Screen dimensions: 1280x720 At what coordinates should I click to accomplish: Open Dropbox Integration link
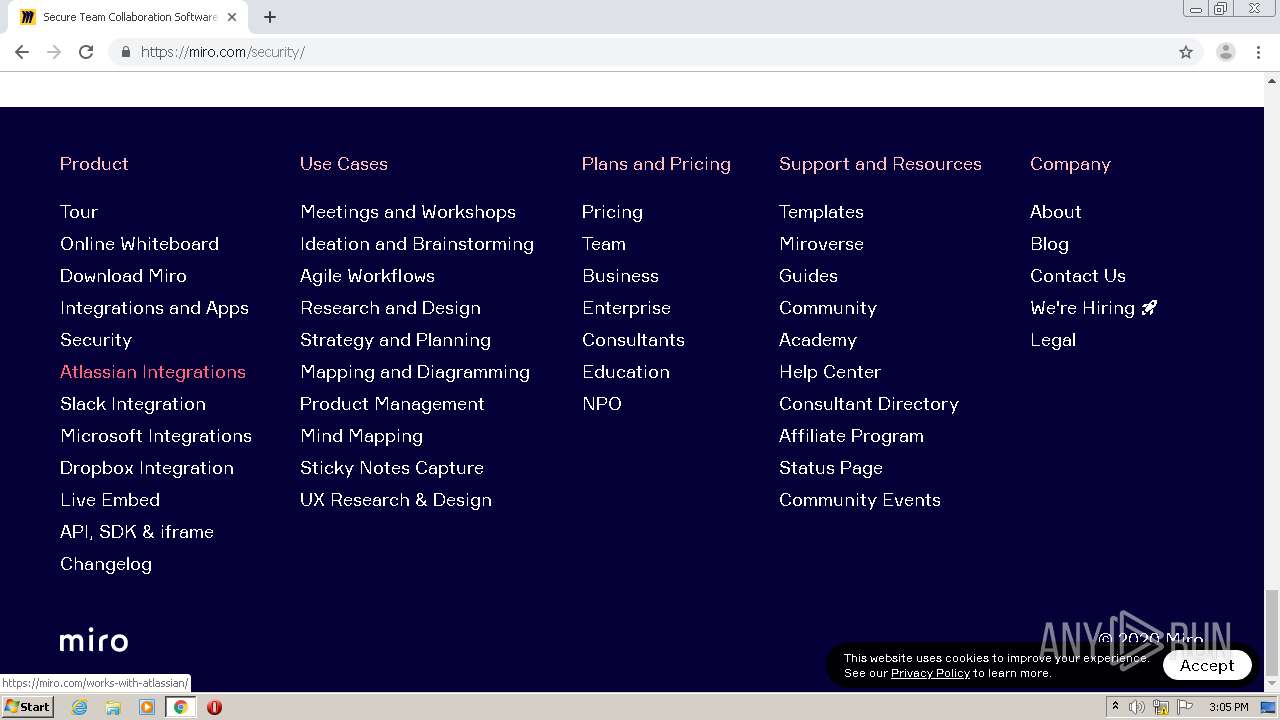147,468
